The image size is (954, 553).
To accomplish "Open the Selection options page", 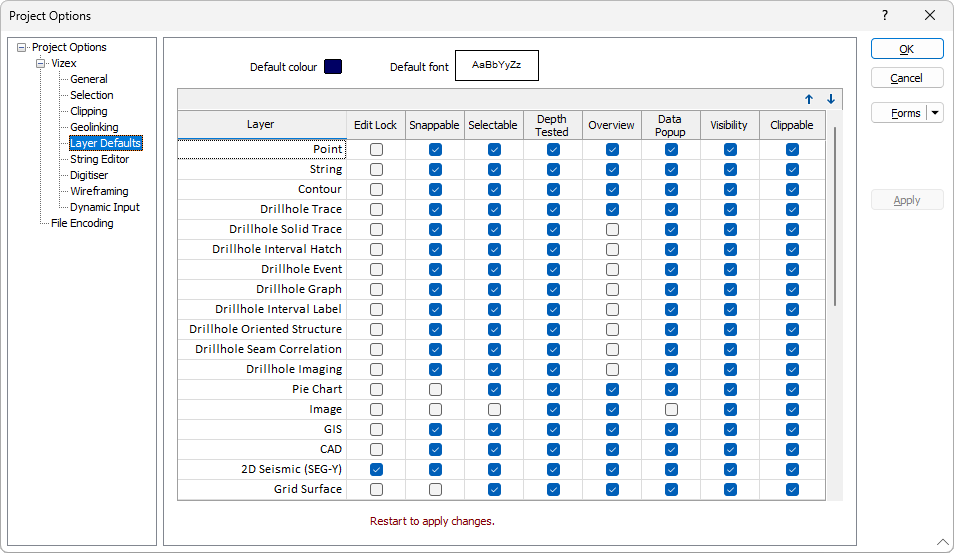I will tap(92, 95).
